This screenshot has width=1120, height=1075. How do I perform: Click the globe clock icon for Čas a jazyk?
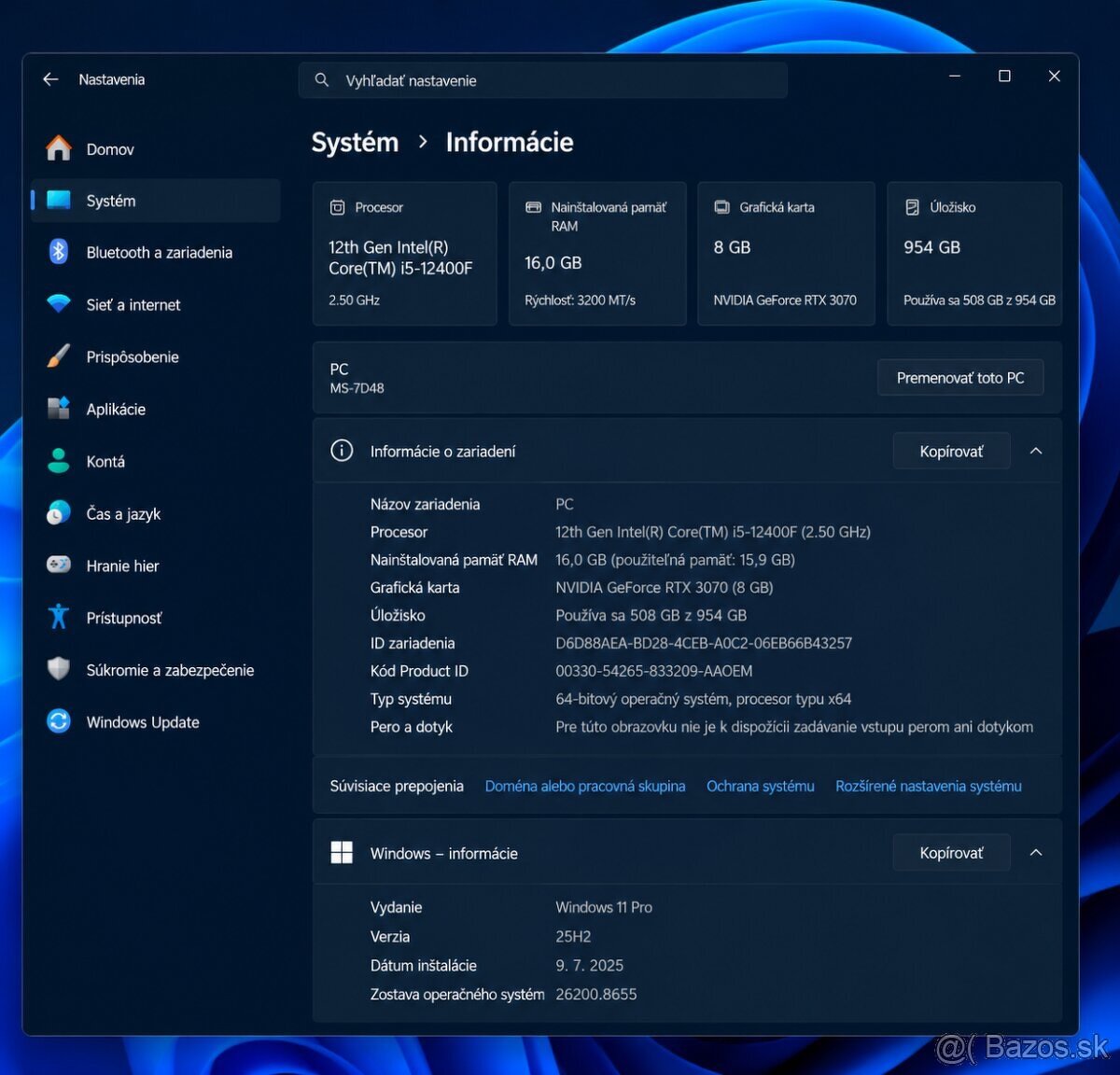pyautogui.click(x=59, y=513)
